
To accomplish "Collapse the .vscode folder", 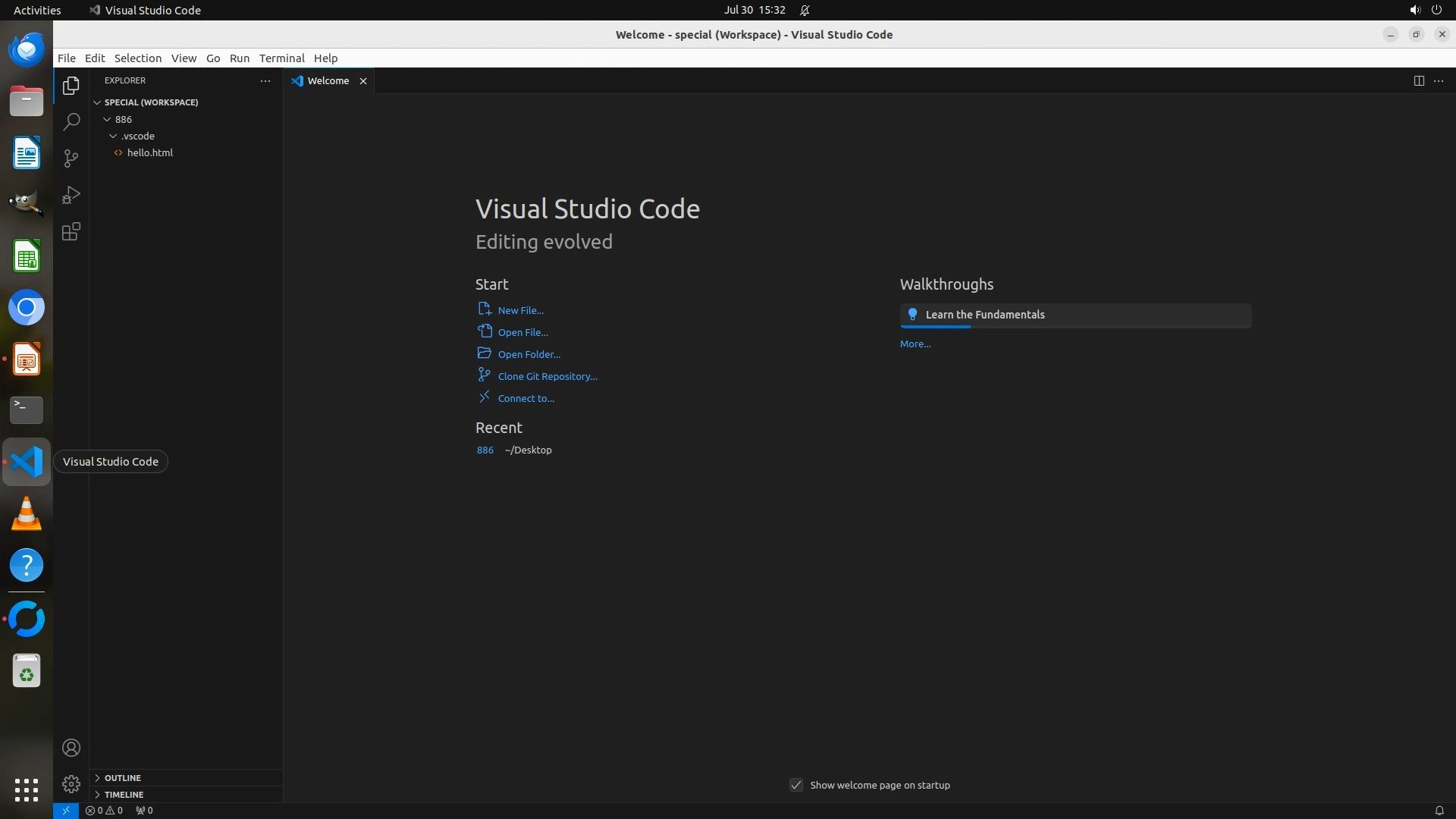I will (x=137, y=136).
